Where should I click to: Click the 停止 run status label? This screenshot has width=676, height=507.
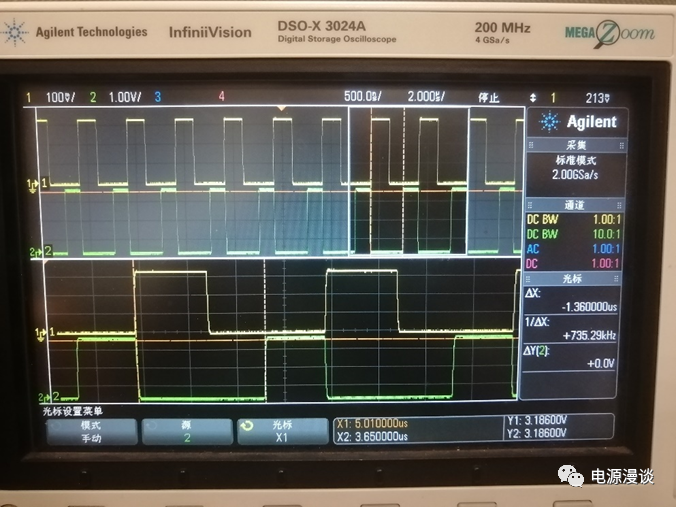point(488,97)
